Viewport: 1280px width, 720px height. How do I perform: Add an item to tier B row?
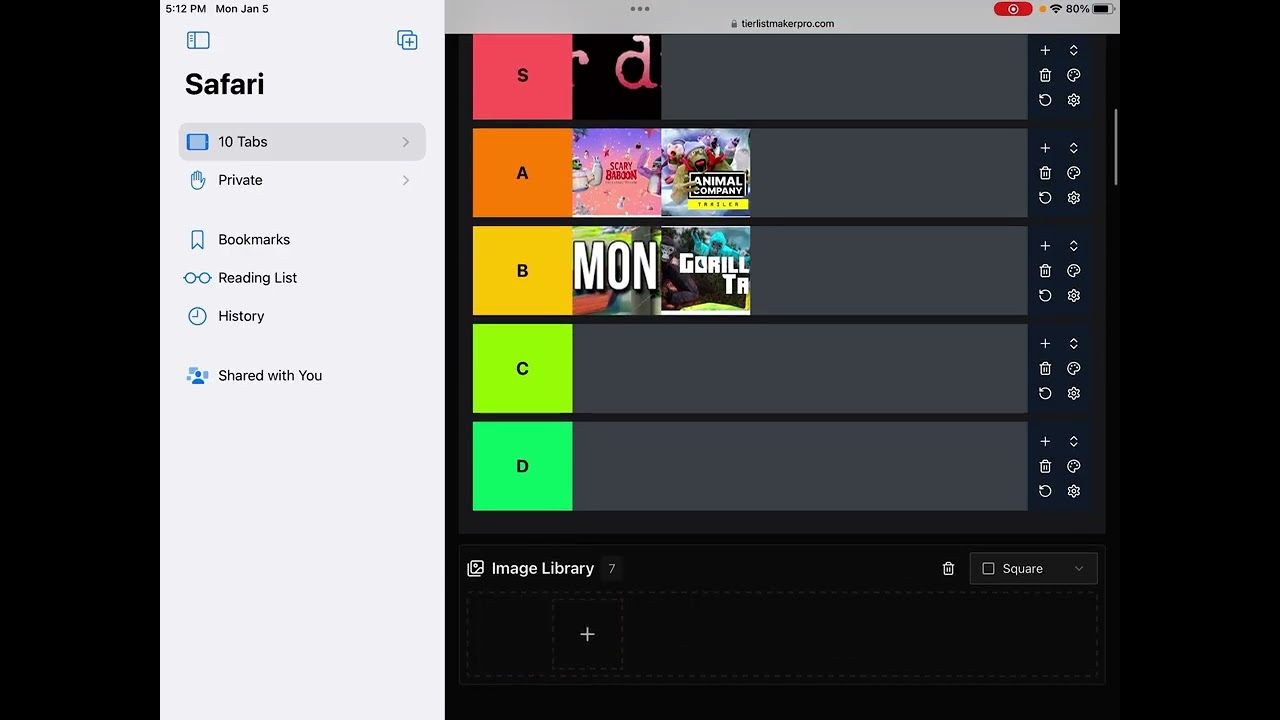coord(1045,246)
